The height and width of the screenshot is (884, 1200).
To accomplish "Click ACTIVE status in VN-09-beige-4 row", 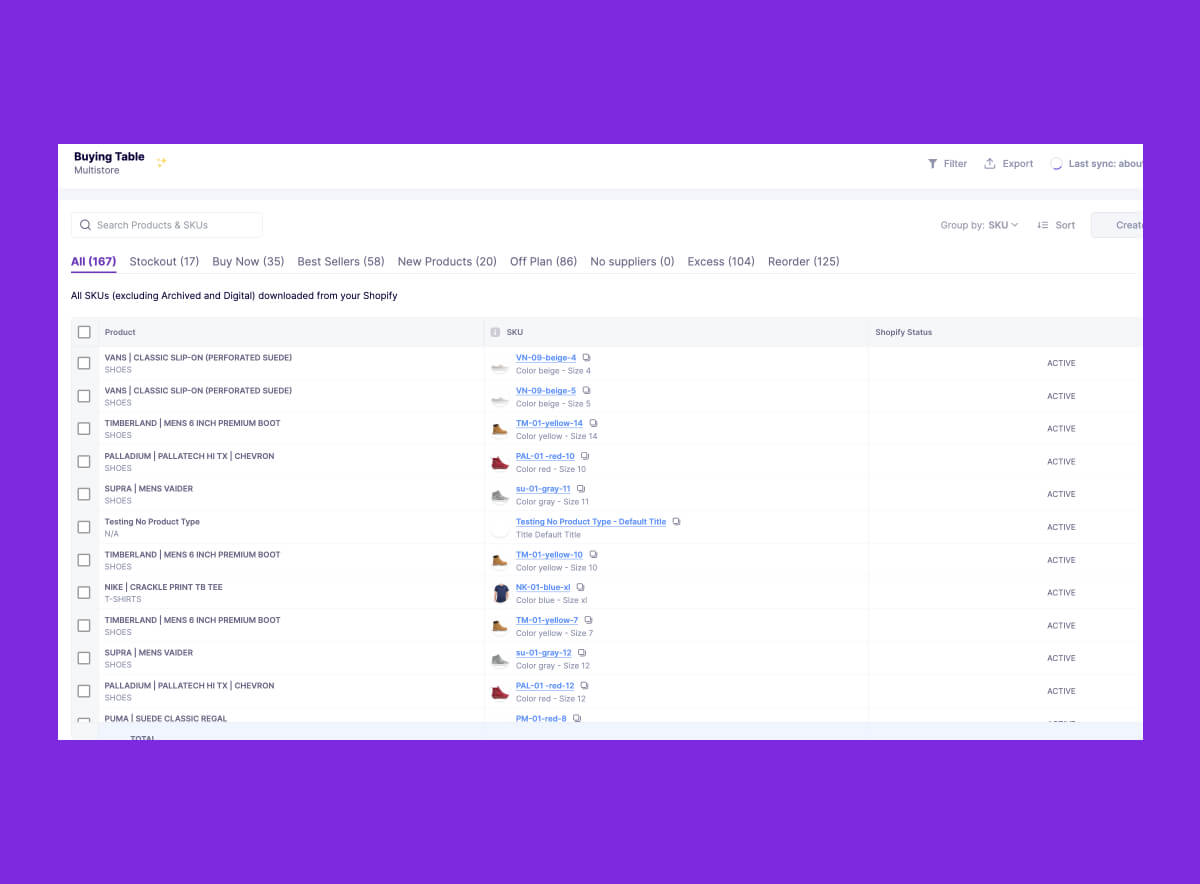I will (1061, 364).
